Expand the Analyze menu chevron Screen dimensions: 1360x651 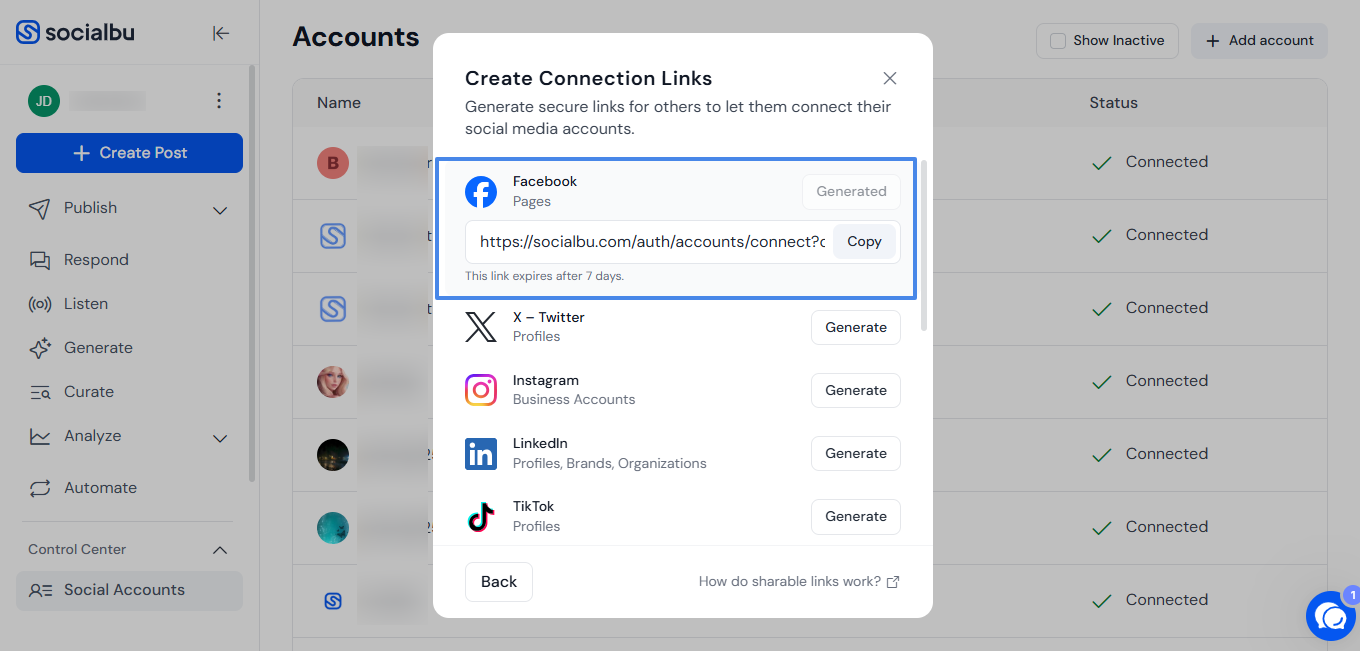tap(221, 438)
